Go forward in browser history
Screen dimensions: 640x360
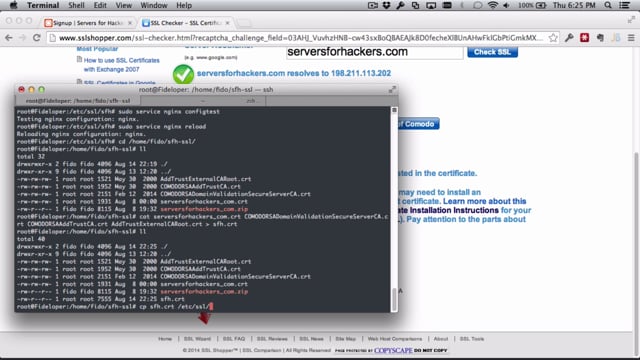click(22, 38)
